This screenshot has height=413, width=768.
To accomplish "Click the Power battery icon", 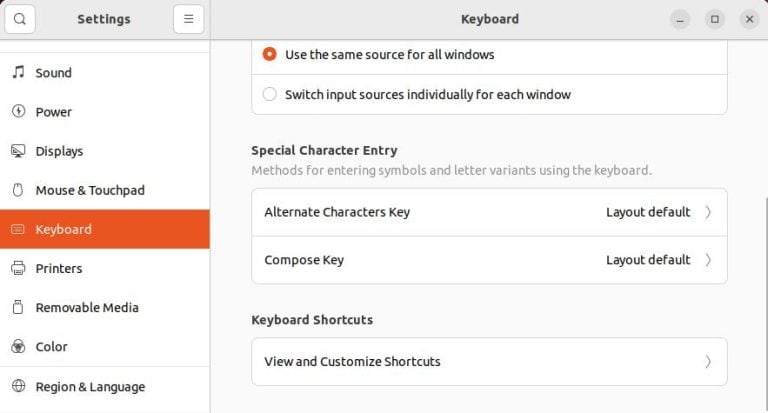I will point(18,112).
